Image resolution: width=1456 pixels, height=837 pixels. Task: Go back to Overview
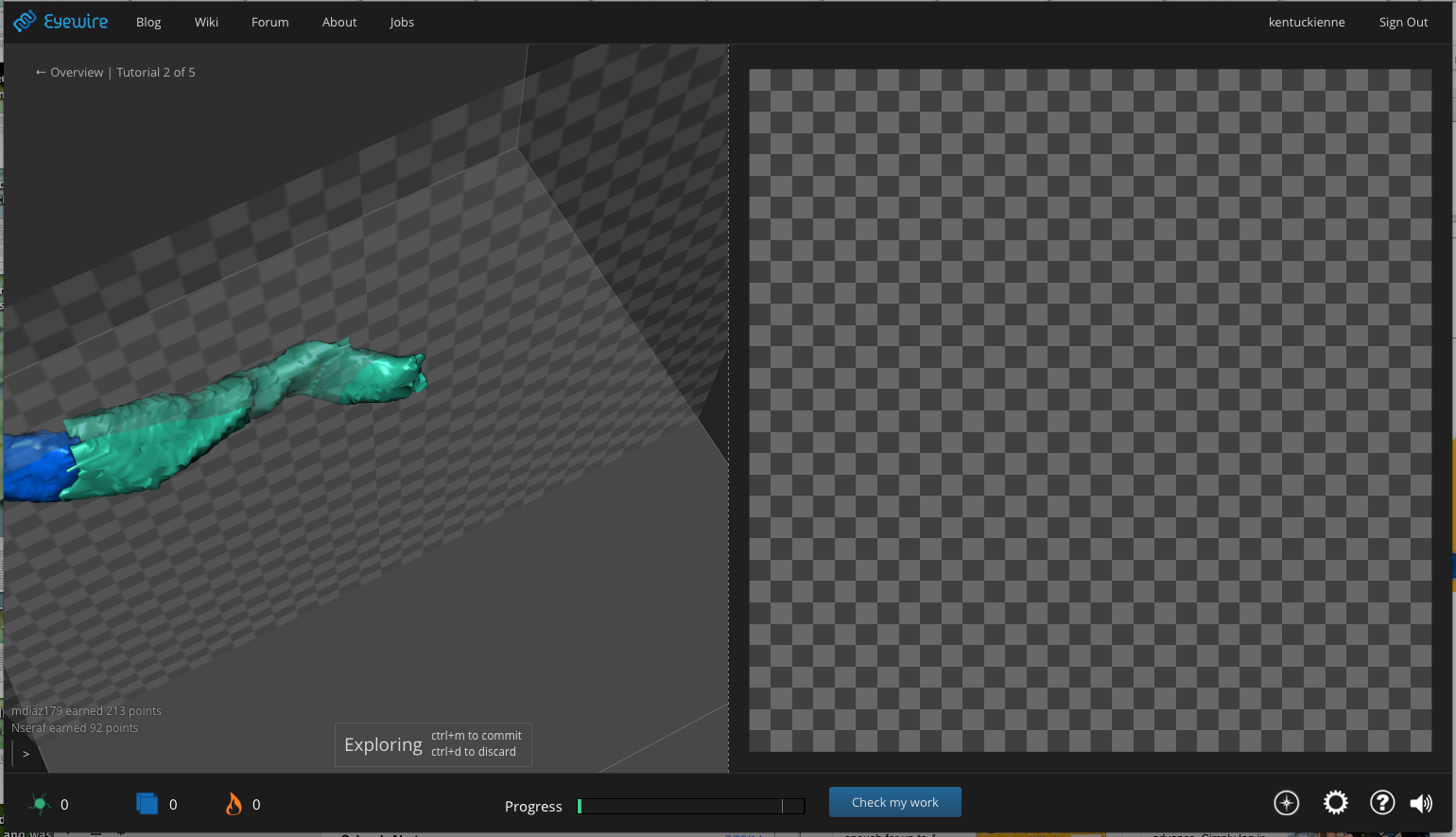(70, 73)
